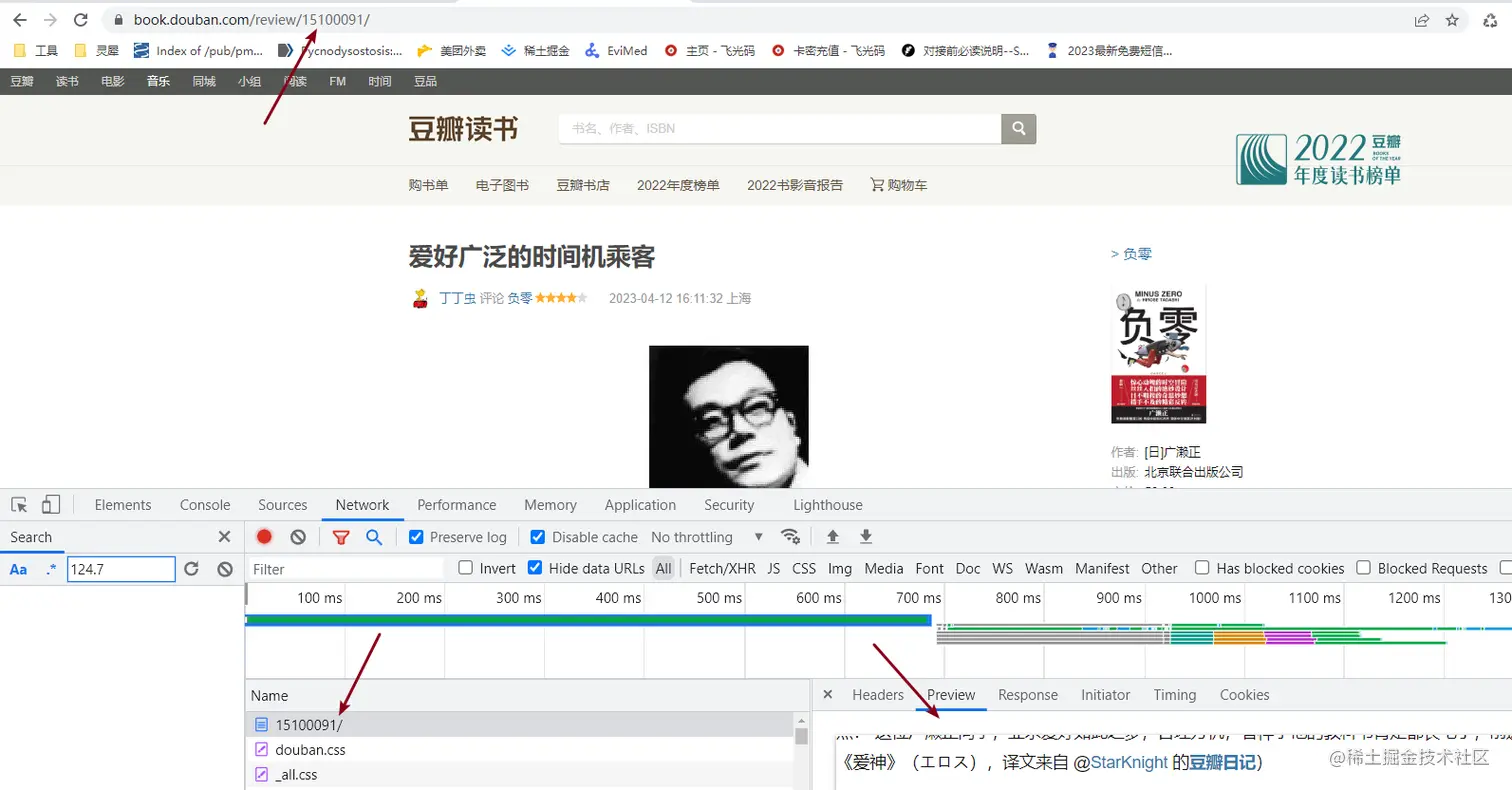Toggle the network filter funnel icon
This screenshot has width=1512, height=790.
[341, 537]
